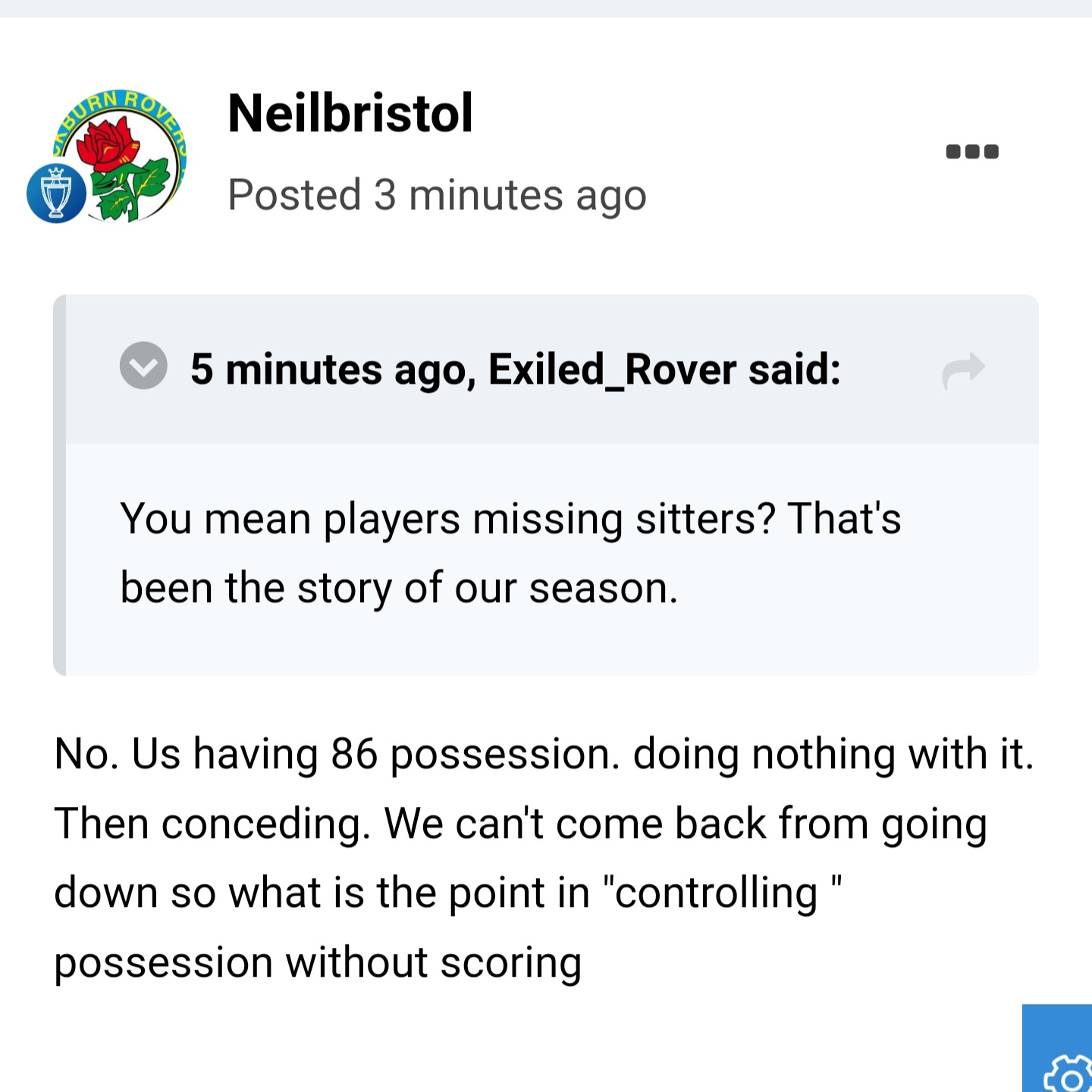The image size is (1092, 1092).
Task: Click quoted line "You mean players missing sitters?"
Action: point(447,519)
